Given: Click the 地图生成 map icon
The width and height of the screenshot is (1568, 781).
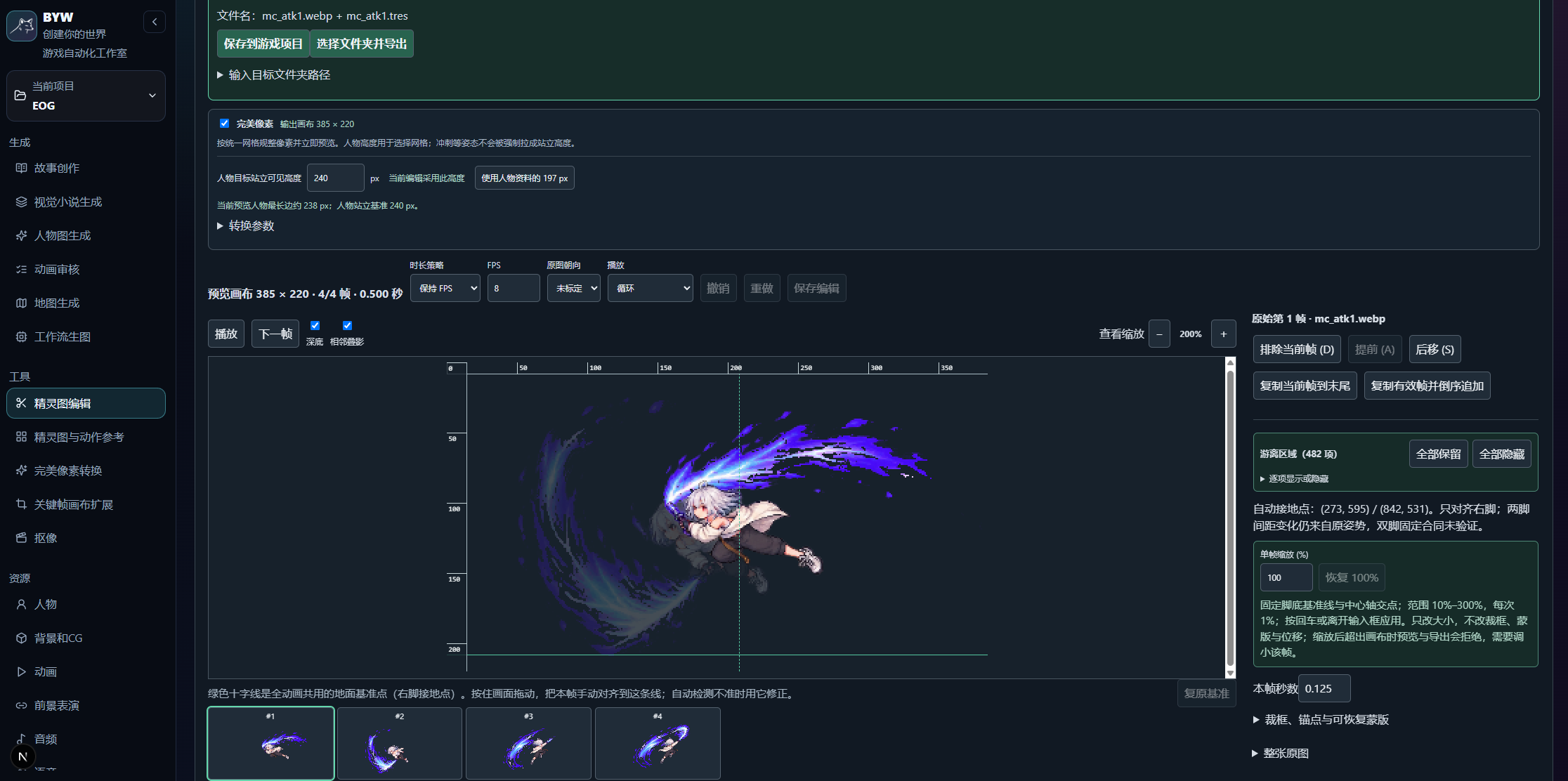Looking at the screenshot, I should (21, 303).
